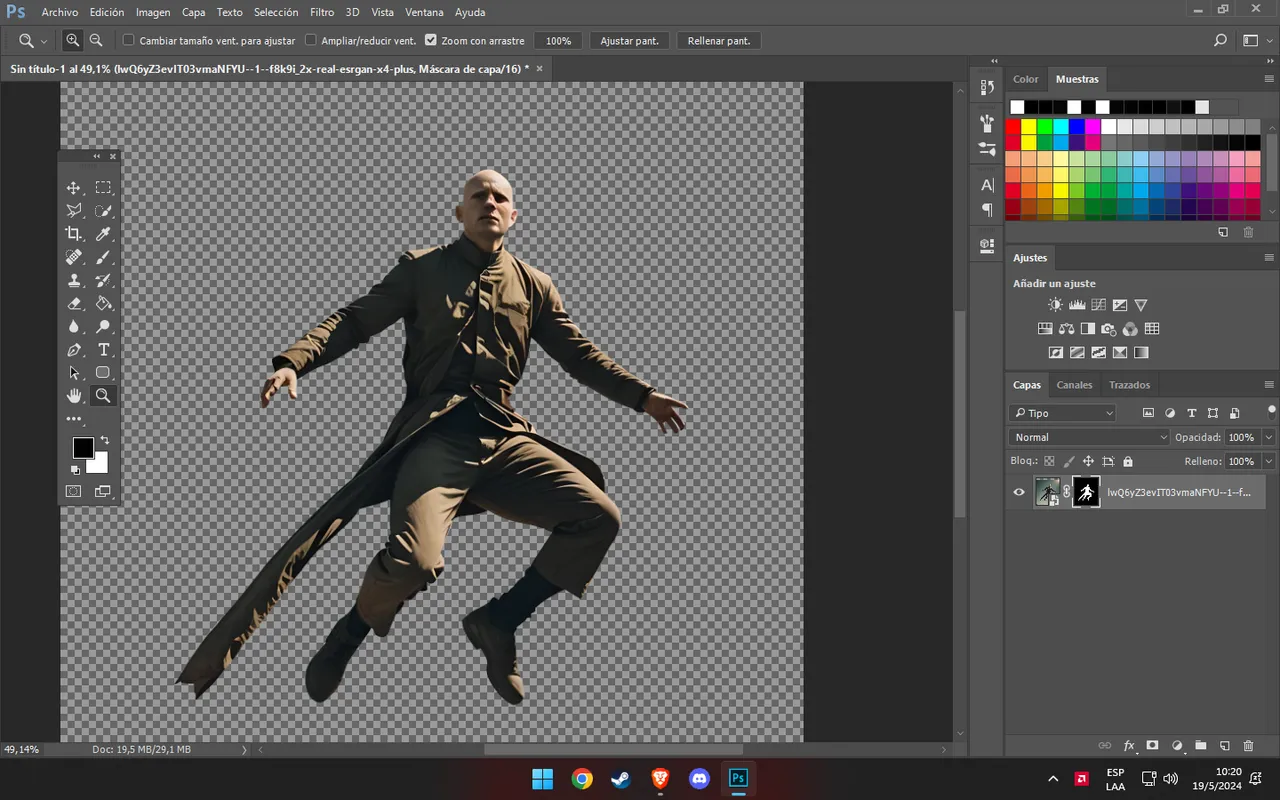Open Ajustes panel menu
Viewport: 1280px width, 800px height.
click(x=1269, y=258)
